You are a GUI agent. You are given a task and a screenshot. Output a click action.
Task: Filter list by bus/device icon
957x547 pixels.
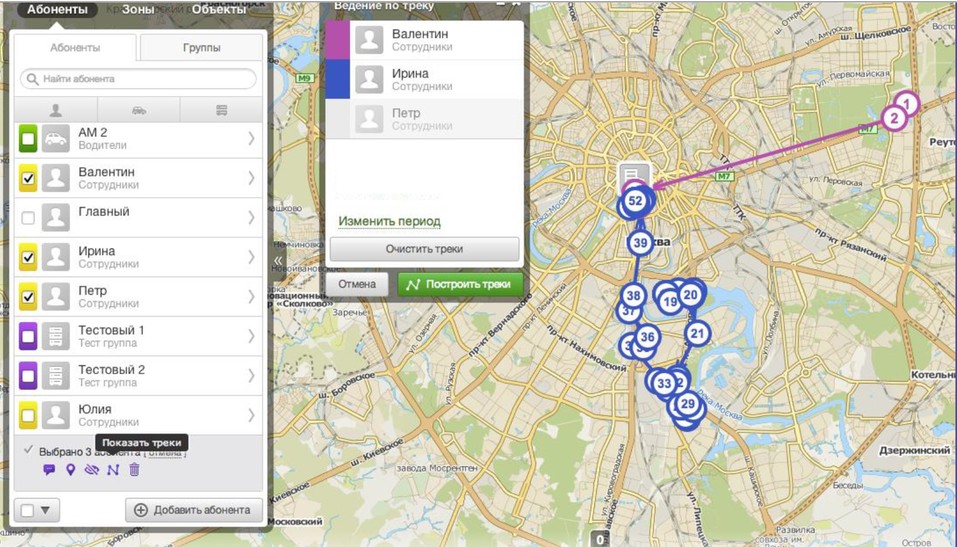coord(221,110)
